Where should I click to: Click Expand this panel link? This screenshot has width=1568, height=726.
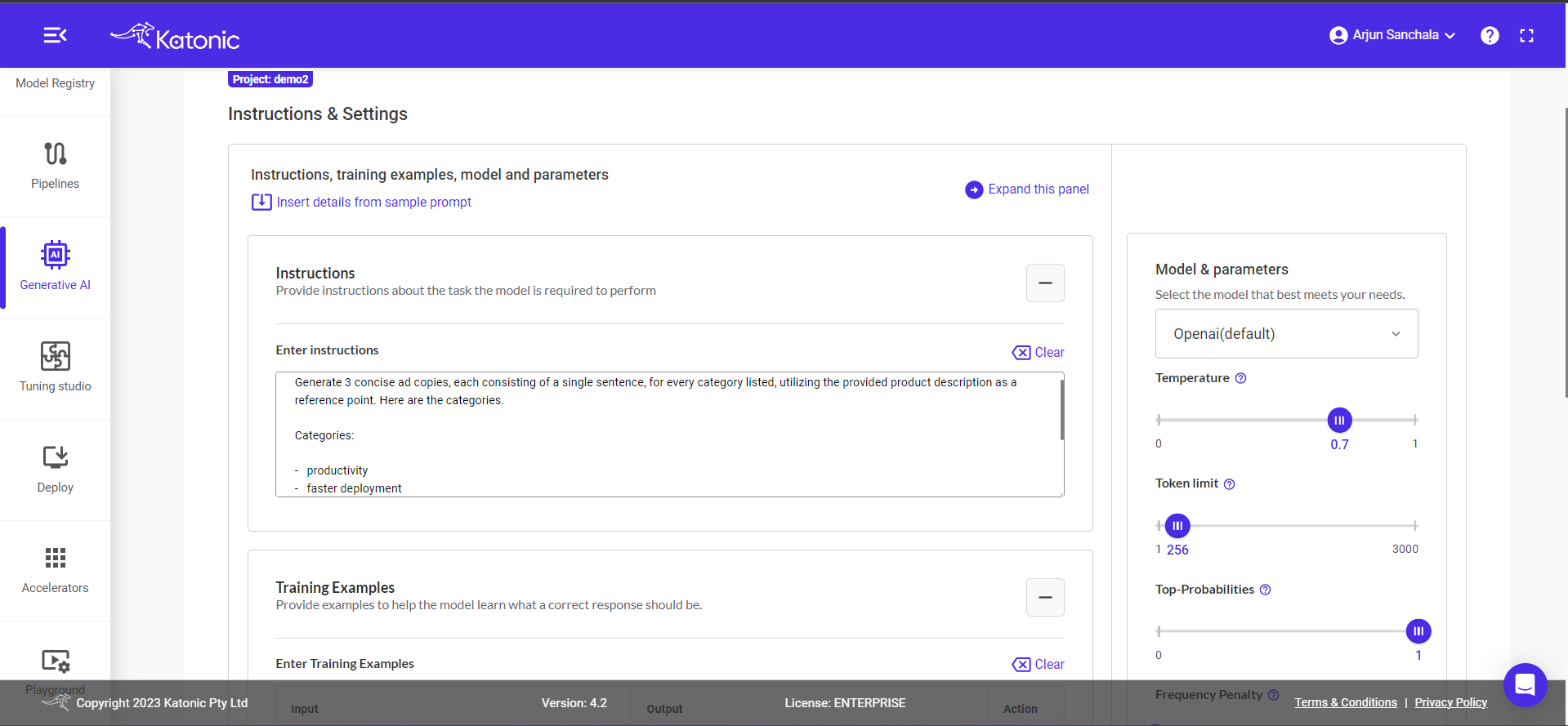pyautogui.click(x=1038, y=189)
